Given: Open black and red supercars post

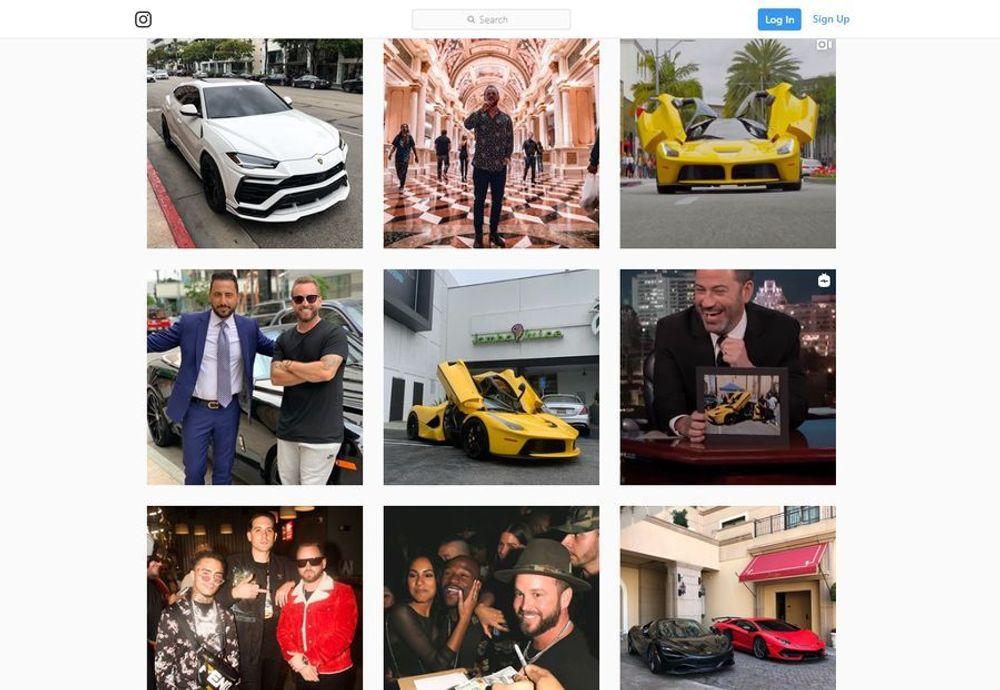Looking at the screenshot, I should 728,598.
